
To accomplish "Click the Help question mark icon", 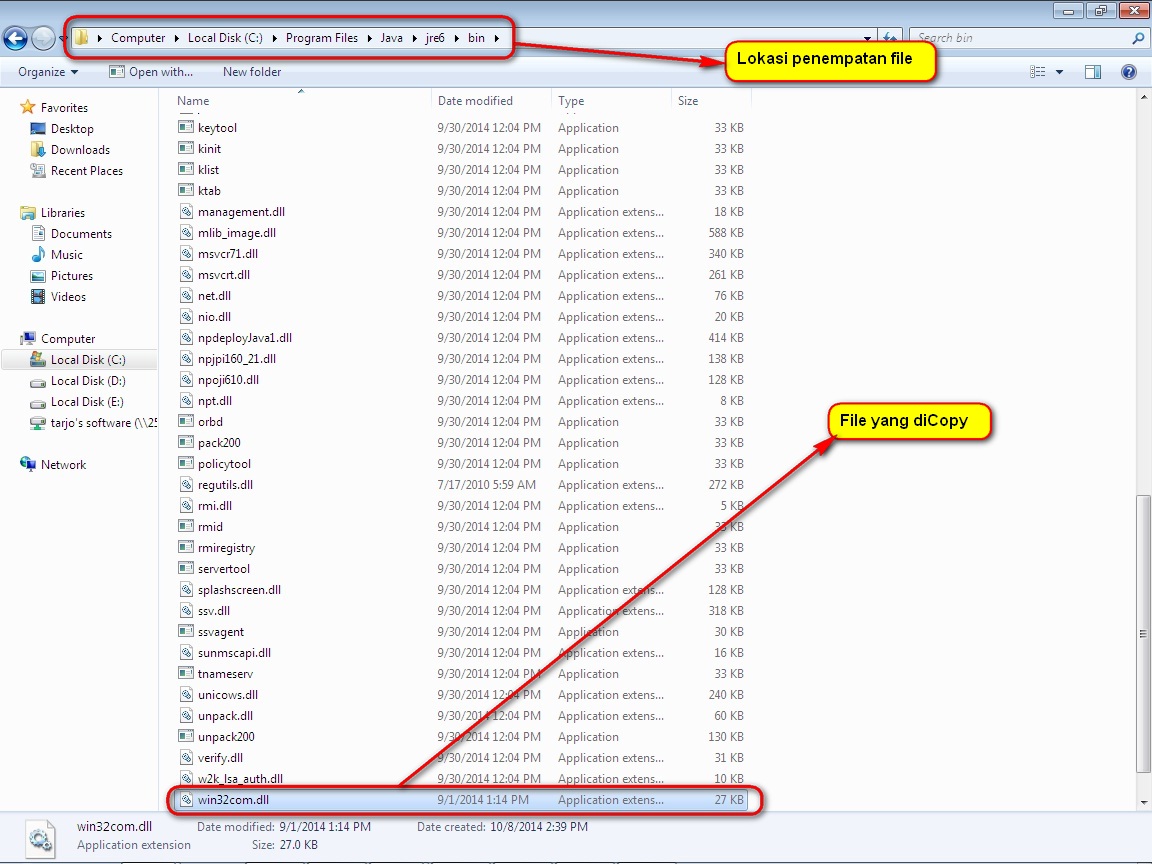I will point(1129,72).
